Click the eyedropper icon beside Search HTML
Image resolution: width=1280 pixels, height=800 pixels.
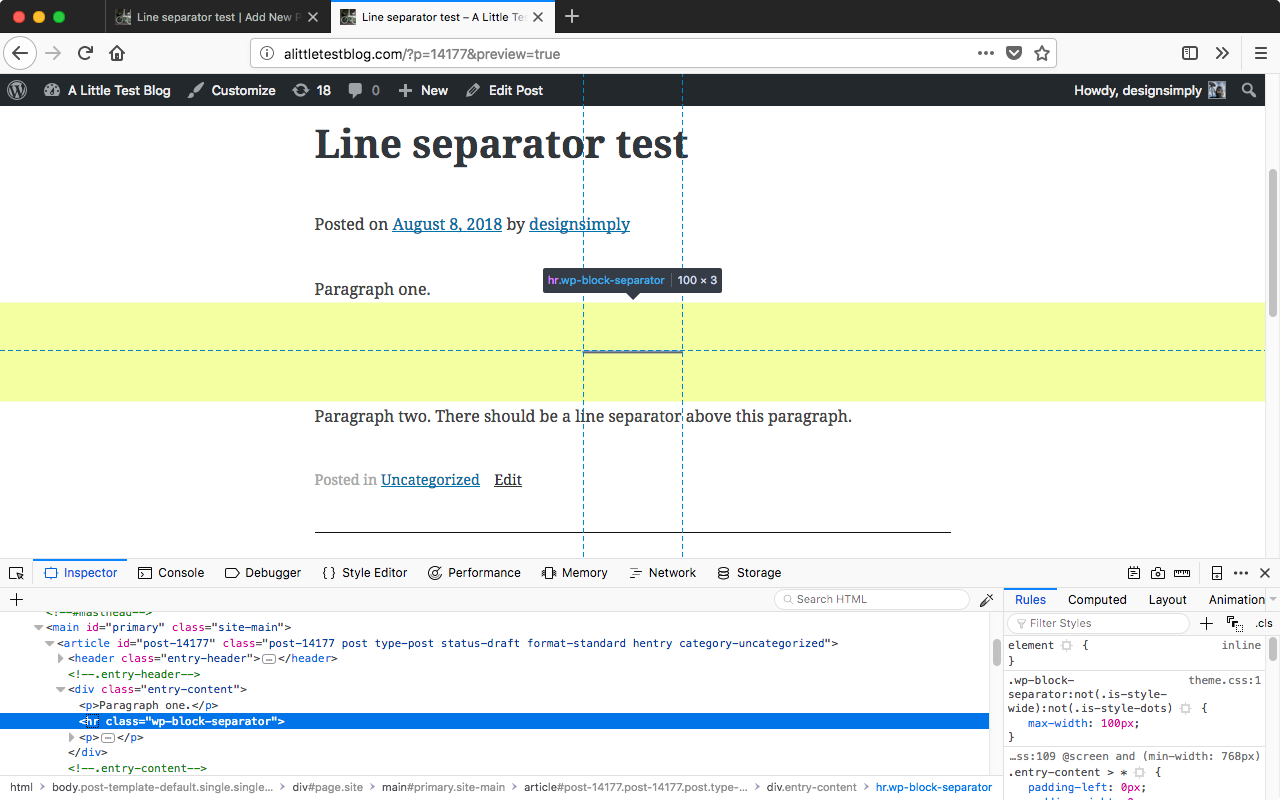click(987, 599)
